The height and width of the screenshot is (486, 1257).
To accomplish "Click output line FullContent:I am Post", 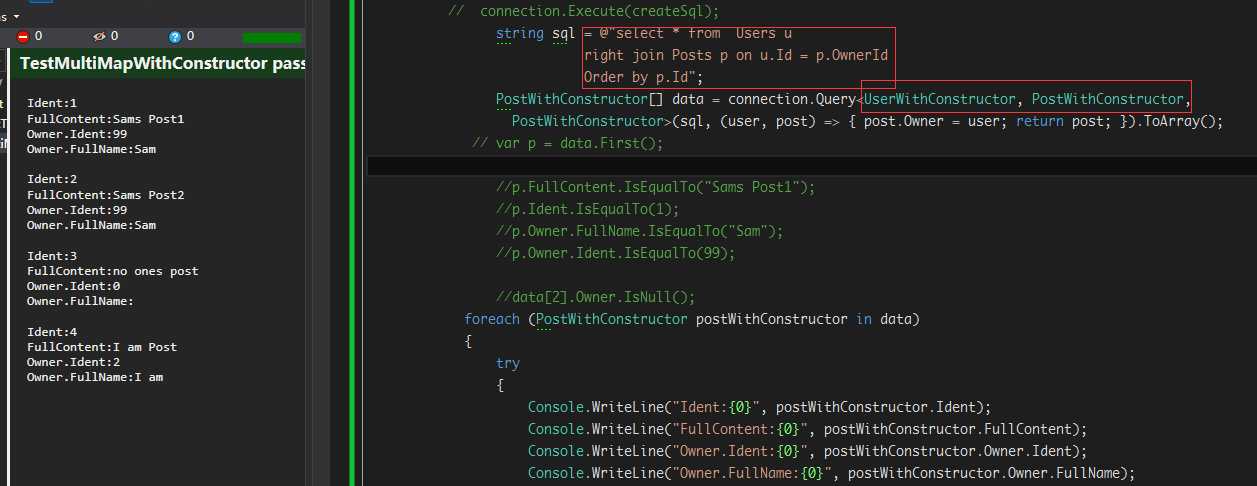I will (102, 347).
